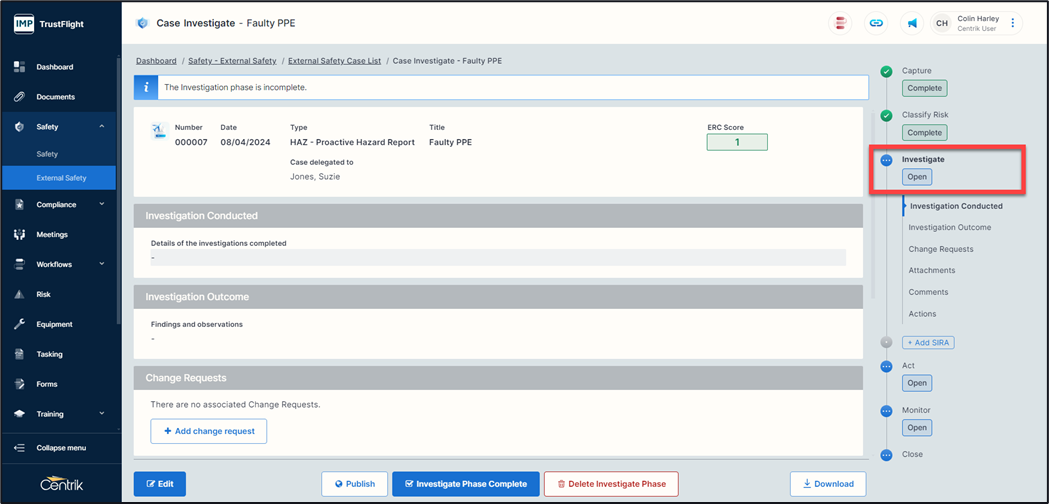Expand the Training sidebar menu
1049x504 pixels.
click(x=102, y=414)
